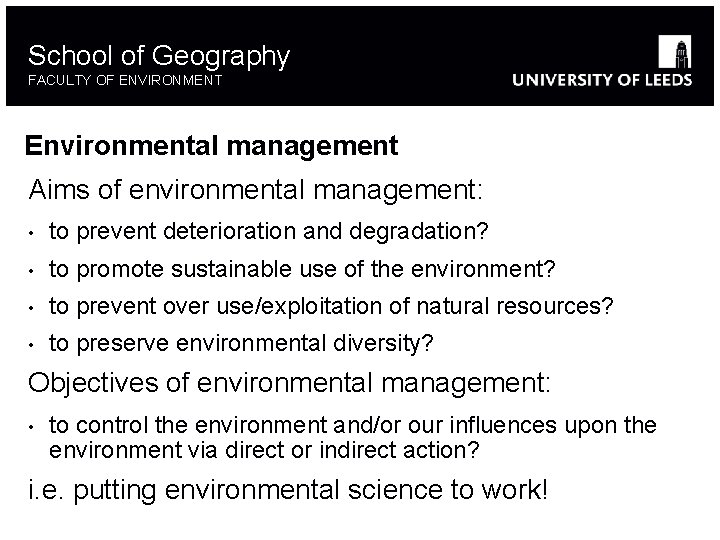Click the bullet before control the environment

31,427
